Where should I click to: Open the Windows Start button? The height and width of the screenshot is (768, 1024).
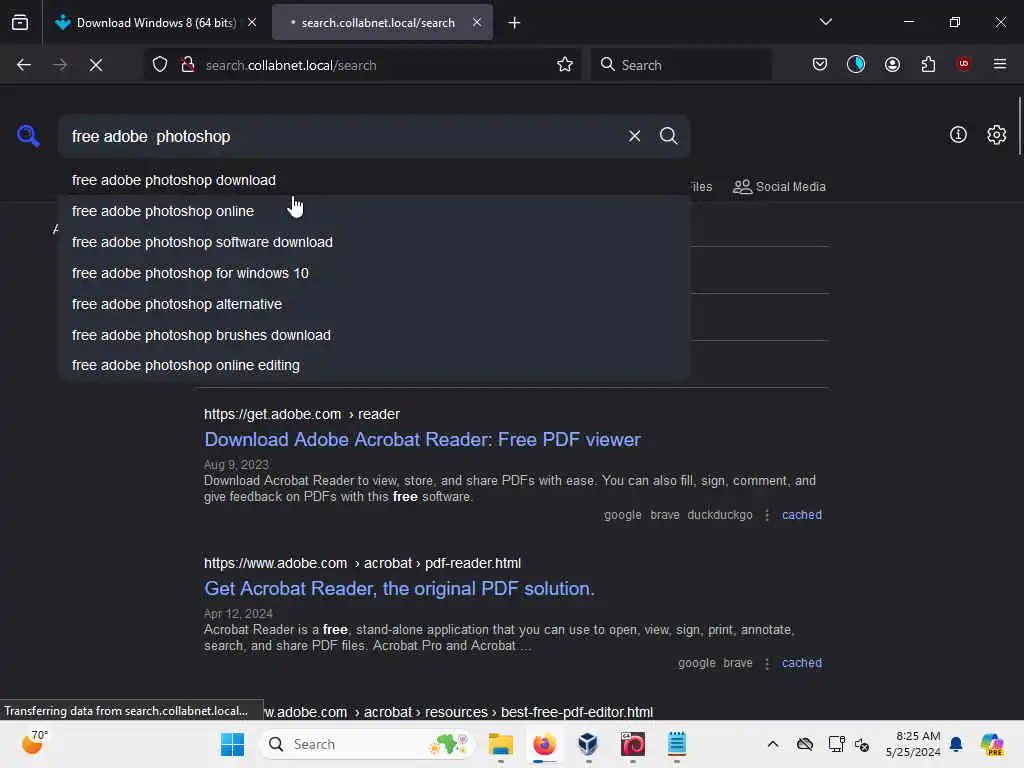pyautogui.click(x=232, y=744)
